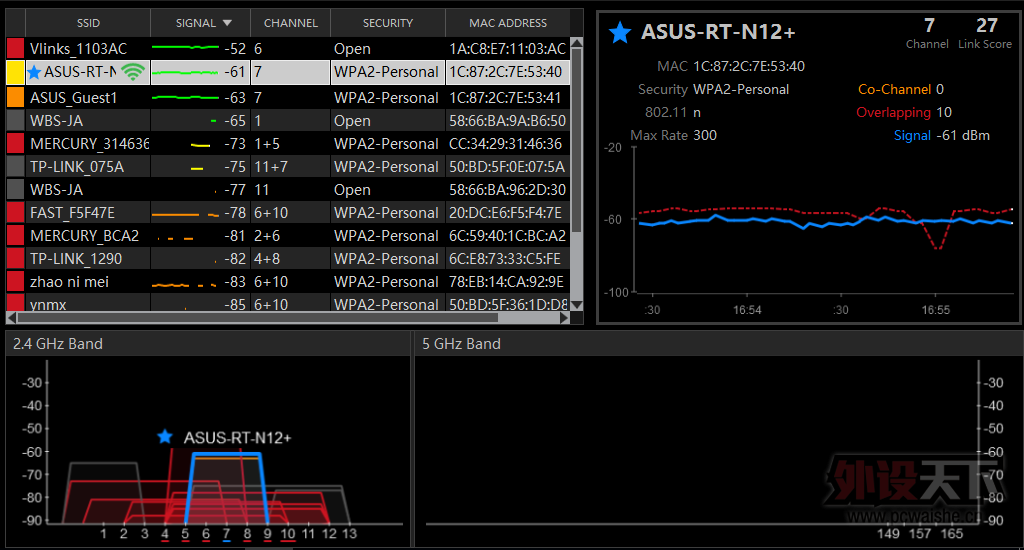The image size is (1024, 550).
Task: Click red swatch for zhao ni mei
Action: coord(15,282)
